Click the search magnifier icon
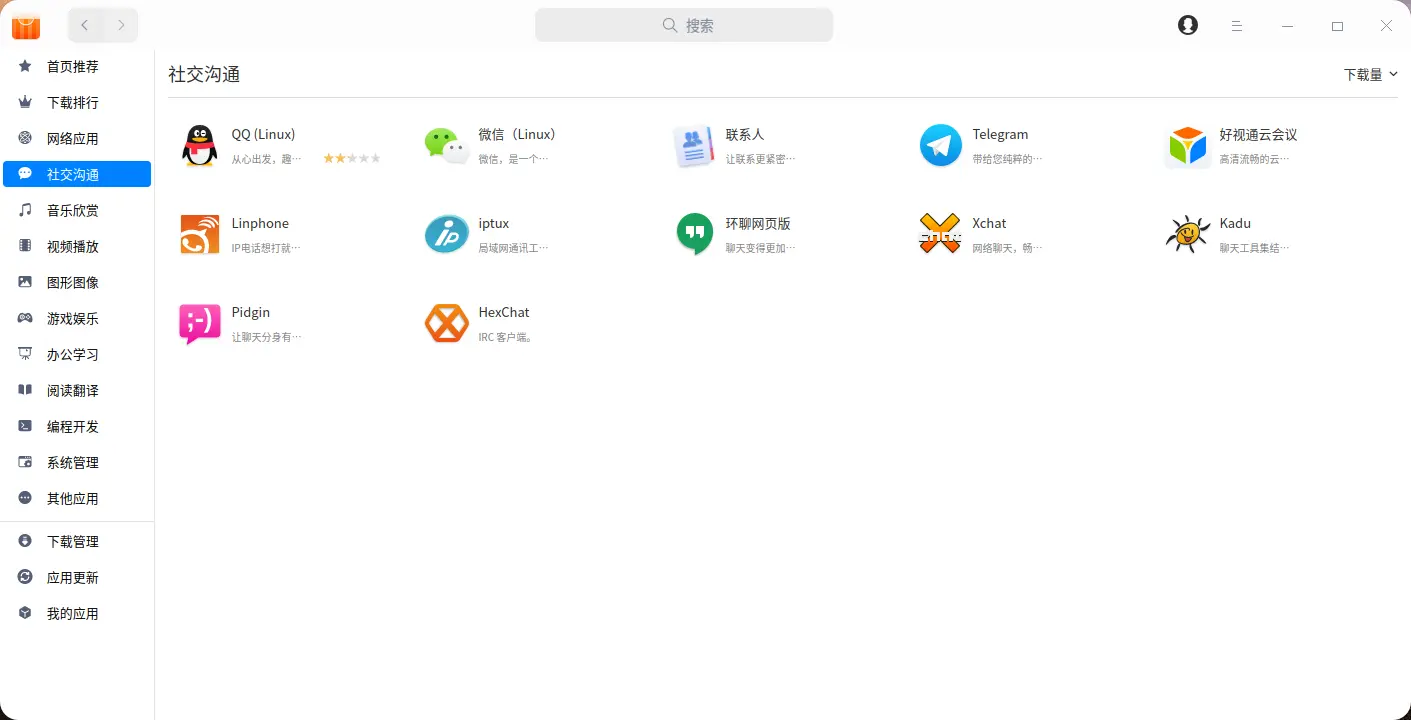The image size is (1411, 720). (671, 25)
